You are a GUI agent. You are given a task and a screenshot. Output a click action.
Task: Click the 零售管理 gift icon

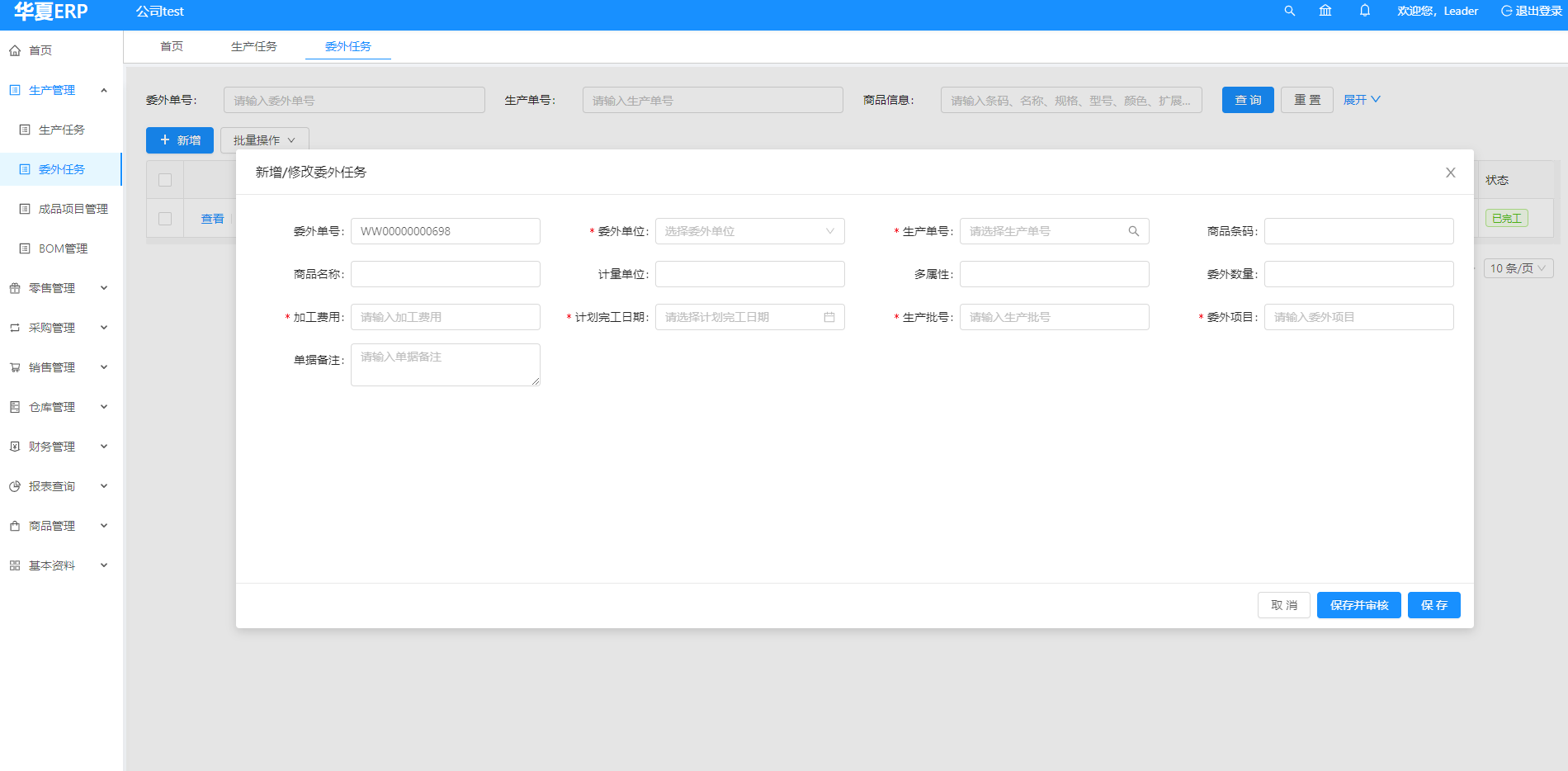(x=15, y=288)
